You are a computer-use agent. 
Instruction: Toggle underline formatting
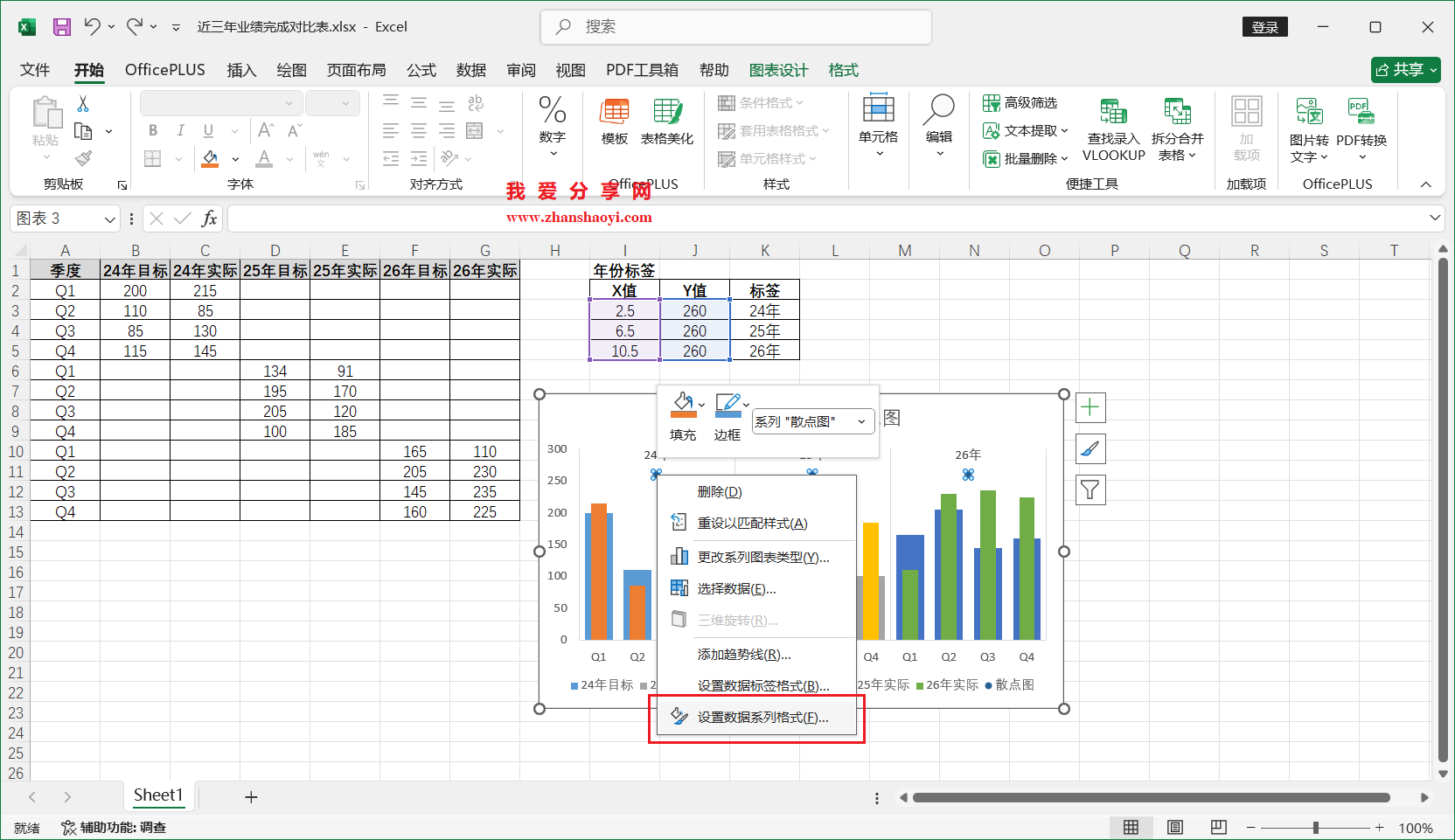pos(208,131)
